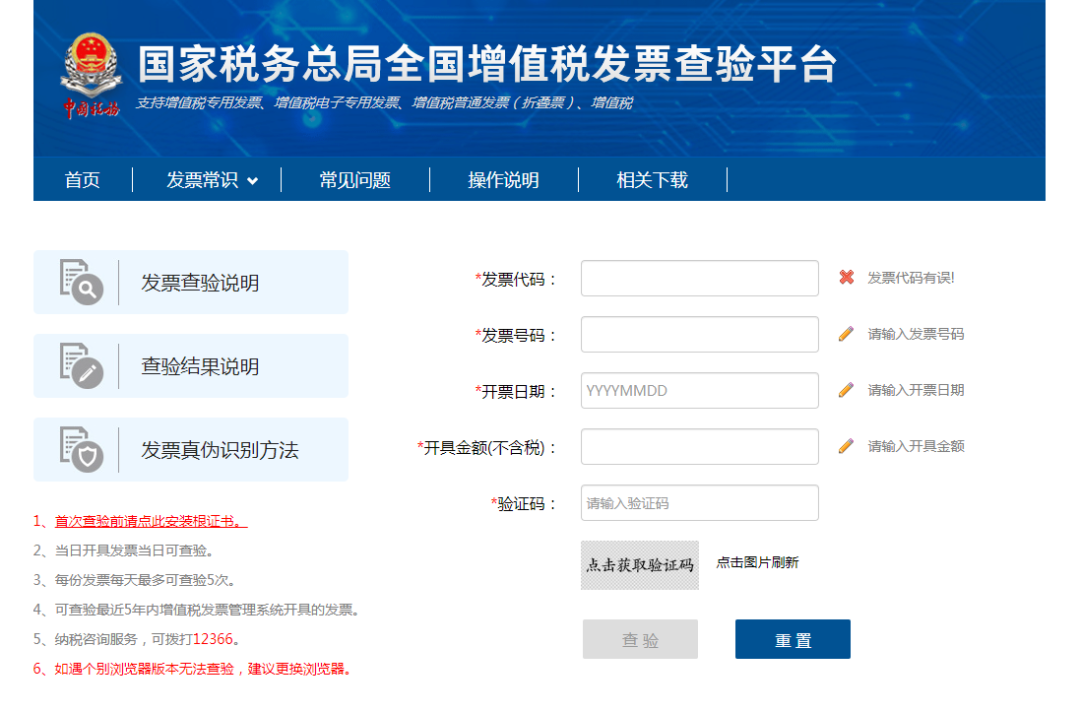
Task: Click the 请输入开具金额 hint text
Action: pyautogui.click(x=916, y=446)
